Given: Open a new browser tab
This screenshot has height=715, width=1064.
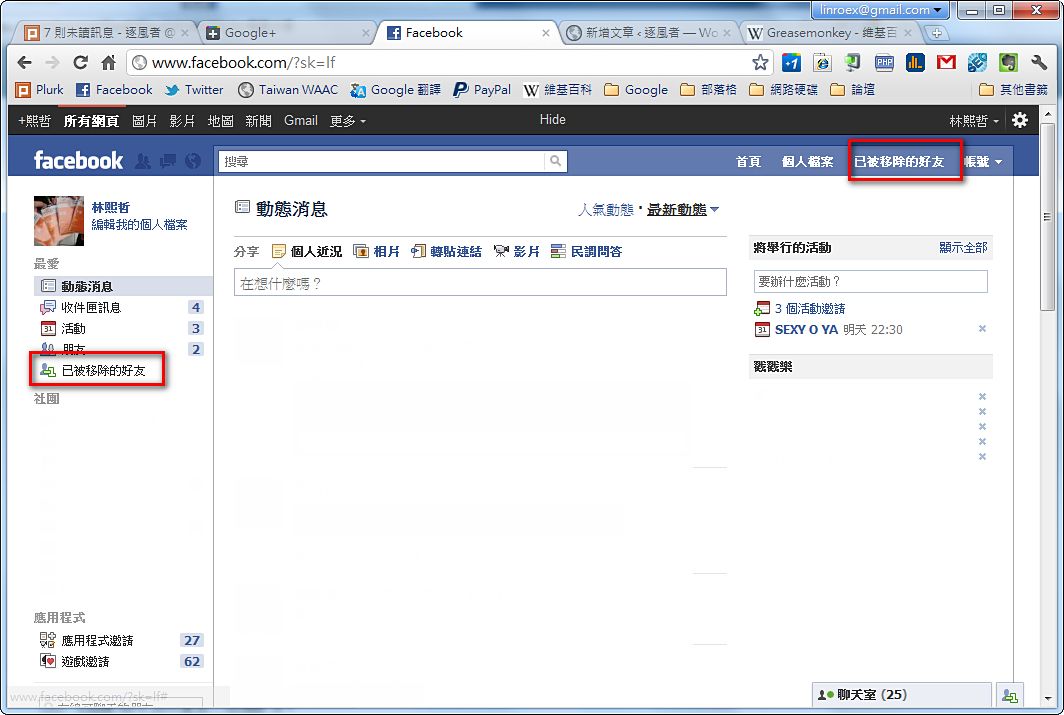Looking at the screenshot, I should pyautogui.click(x=936, y=33).
